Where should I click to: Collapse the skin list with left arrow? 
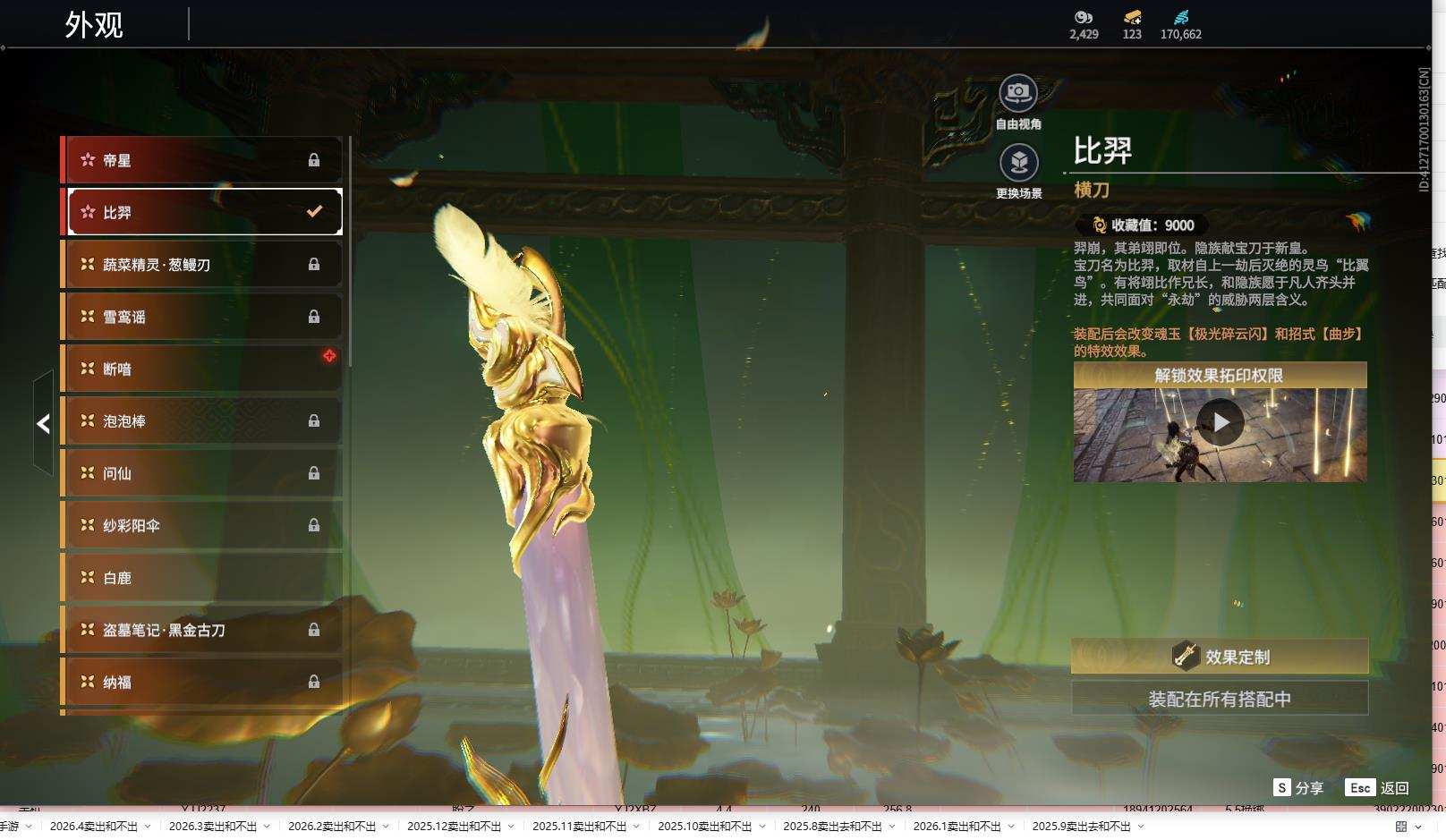43,424
